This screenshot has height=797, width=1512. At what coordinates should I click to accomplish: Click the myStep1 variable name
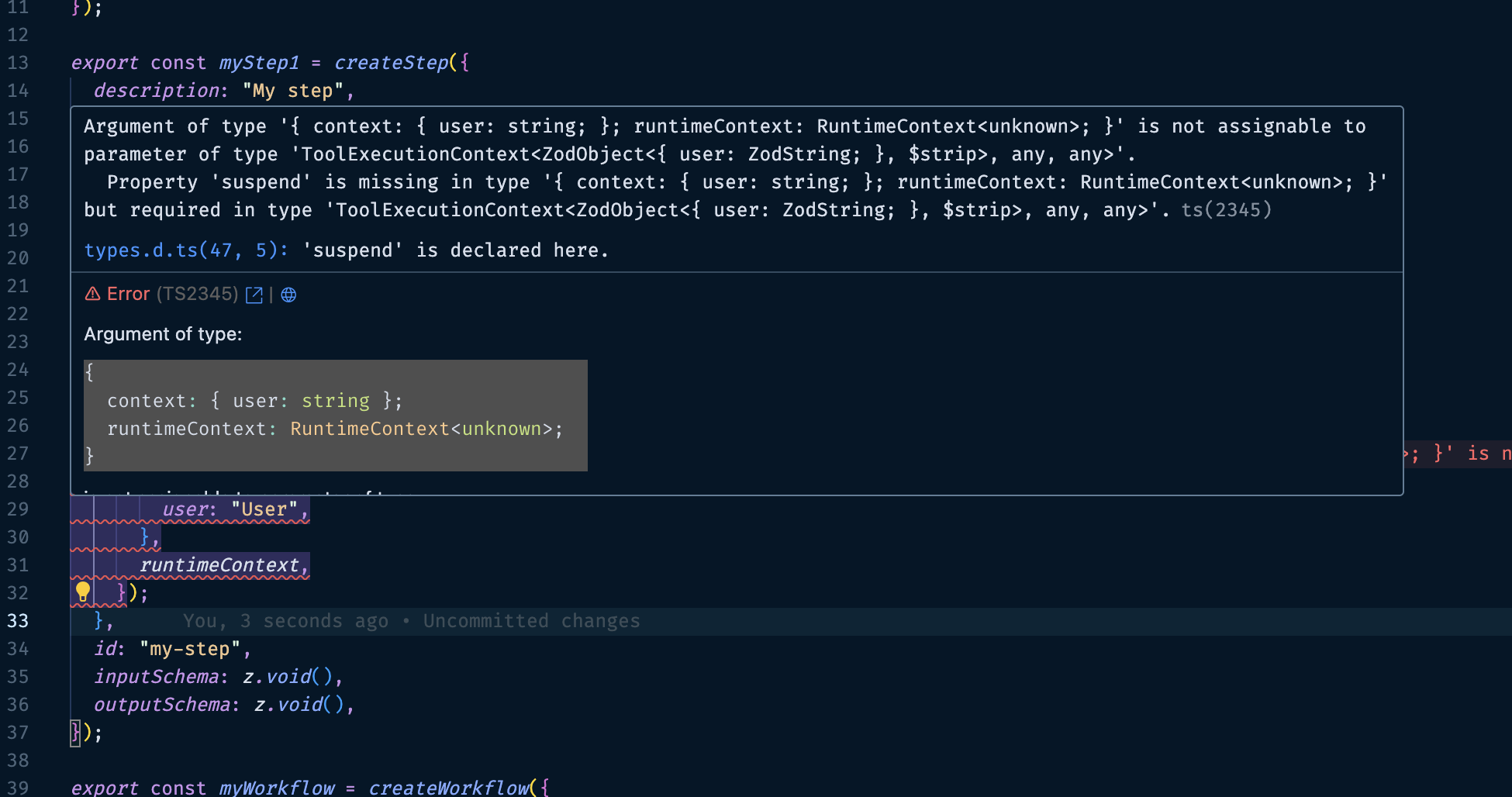(x=259, y=63)
